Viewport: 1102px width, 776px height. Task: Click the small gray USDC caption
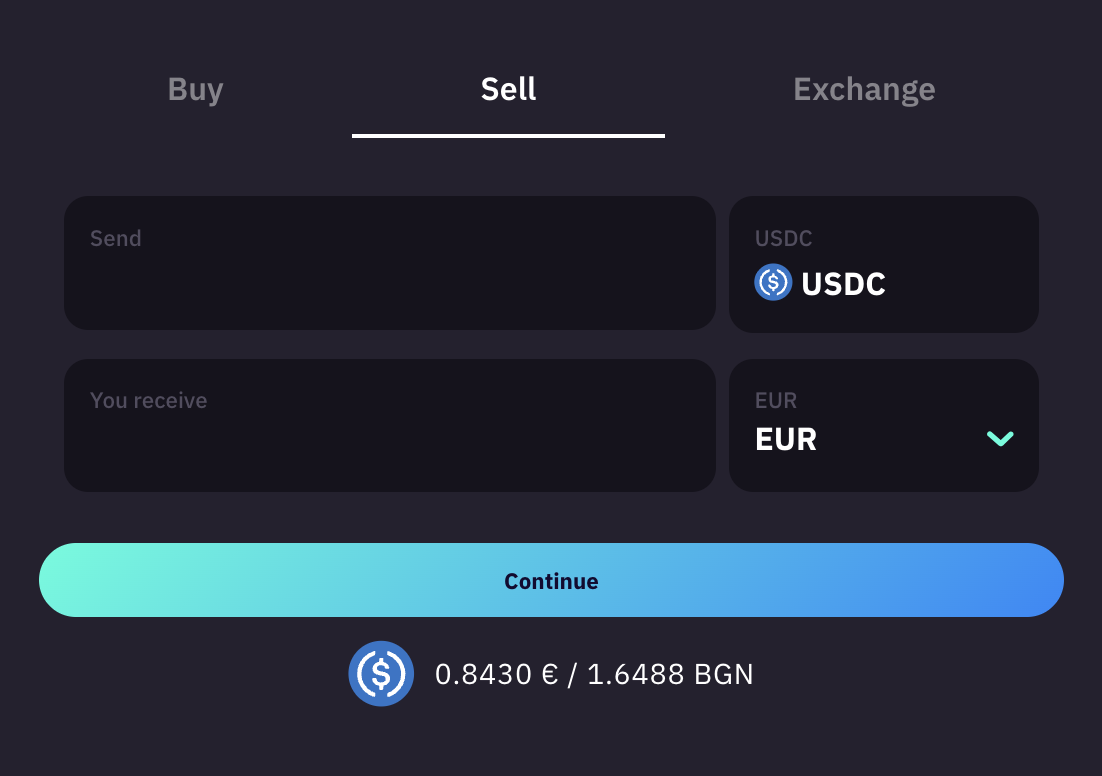point(784,239)
